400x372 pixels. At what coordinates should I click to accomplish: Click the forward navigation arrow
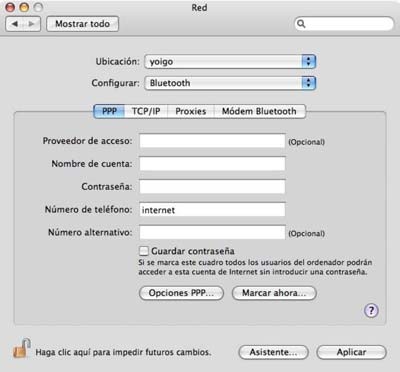(32, 24)
